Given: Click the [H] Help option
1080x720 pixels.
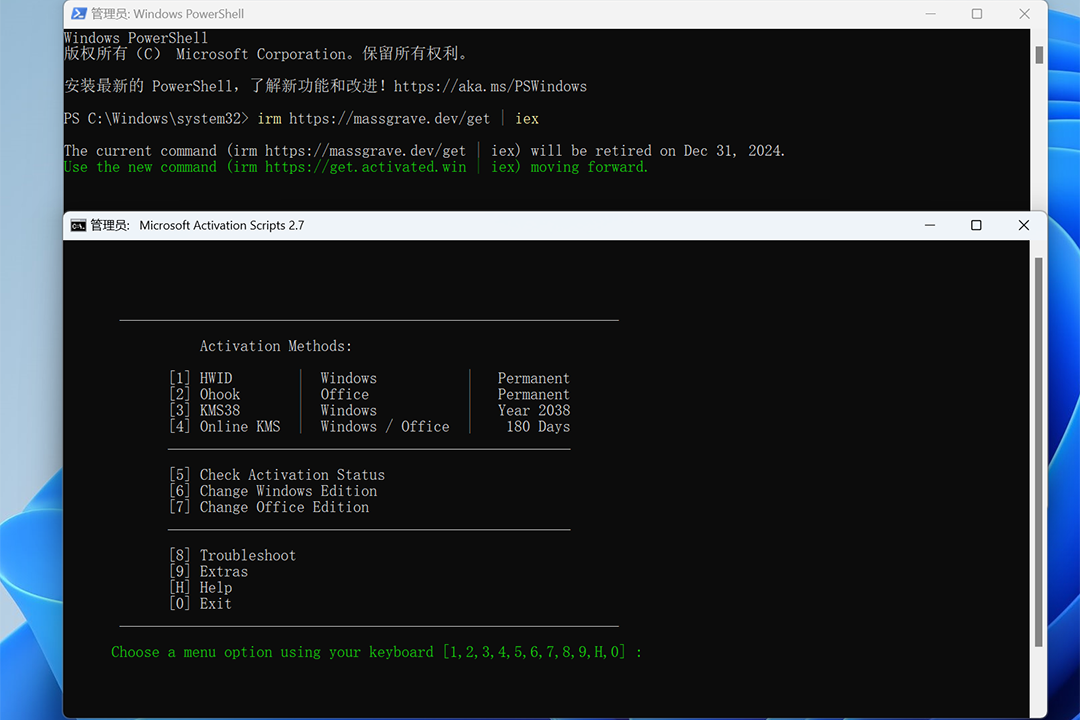Looking at the screenshot, I should pyautogui.click(x=200, y=588).
